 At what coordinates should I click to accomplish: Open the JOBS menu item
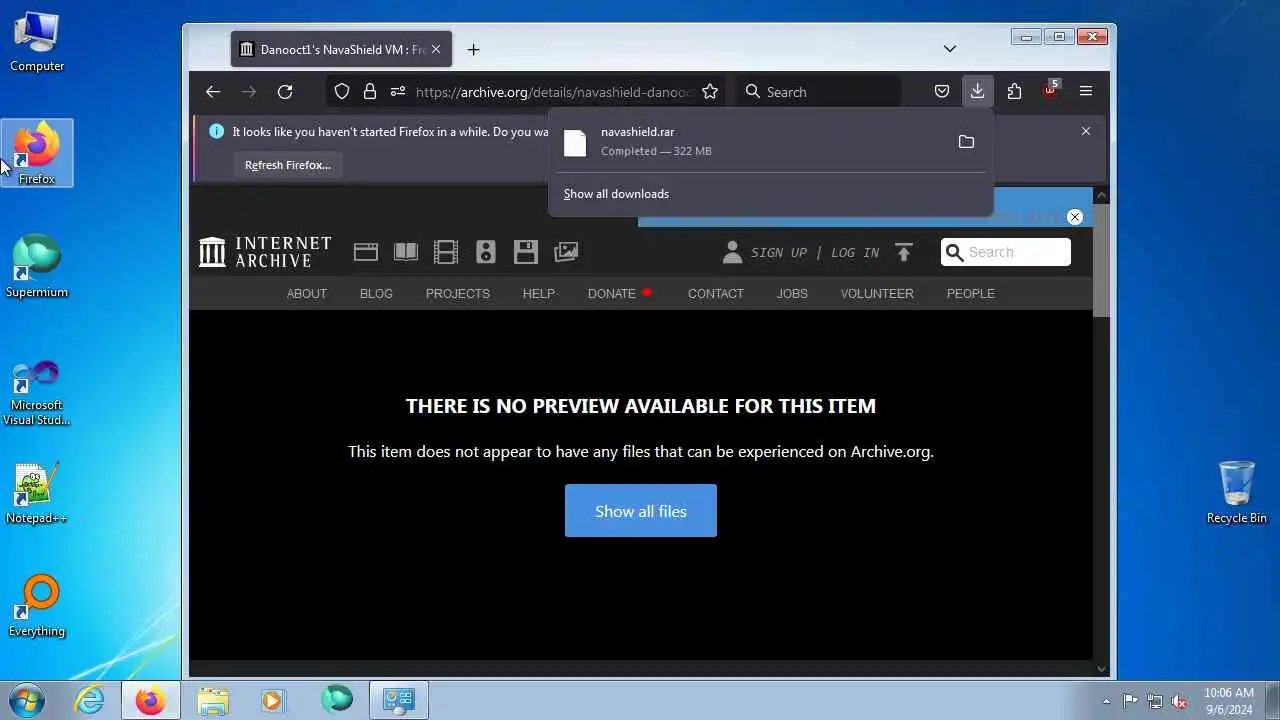[792, 293]
